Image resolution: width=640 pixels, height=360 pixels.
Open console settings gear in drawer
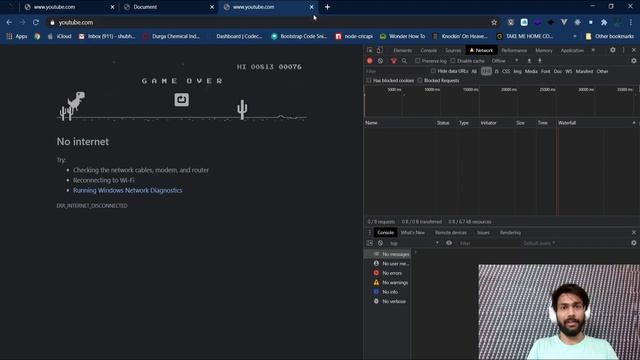point(633,243)
